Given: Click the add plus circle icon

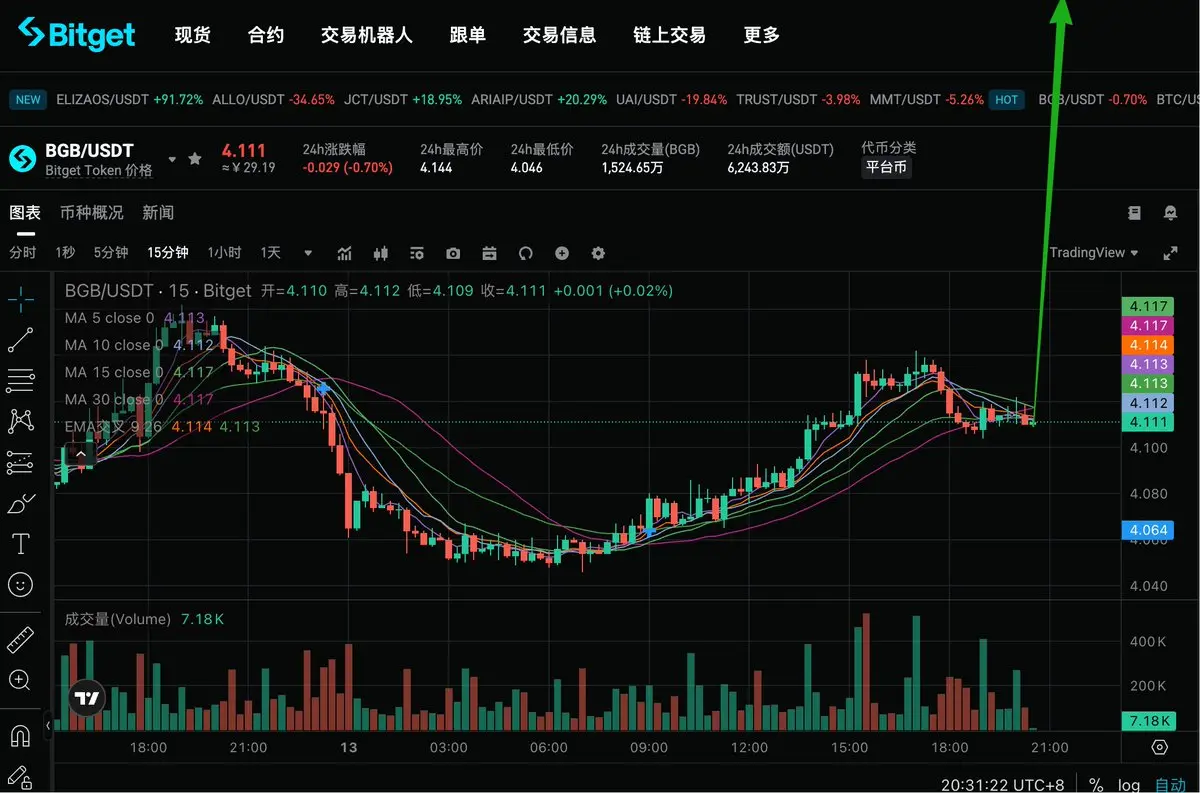Looking at the screenshot, I should tap(562, 253).
